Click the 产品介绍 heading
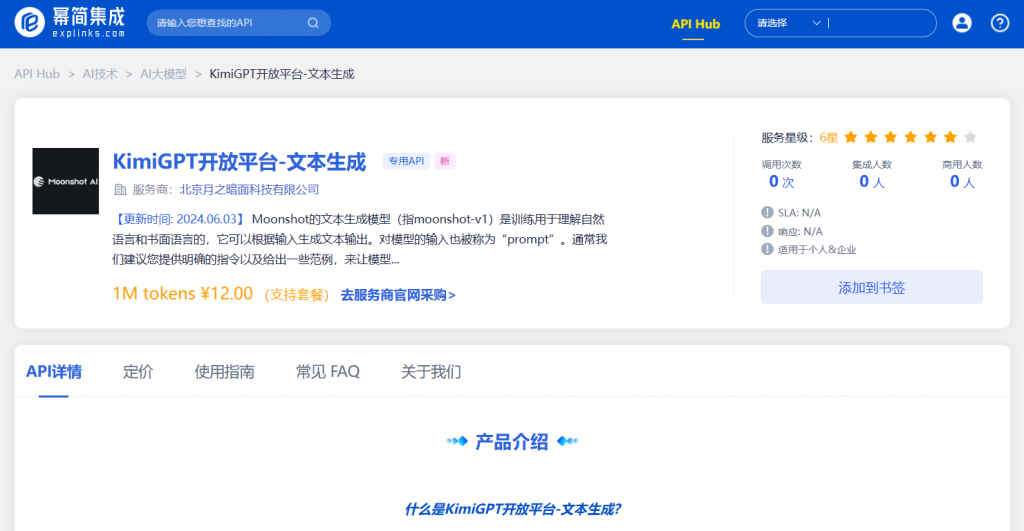 coord(512,442)
